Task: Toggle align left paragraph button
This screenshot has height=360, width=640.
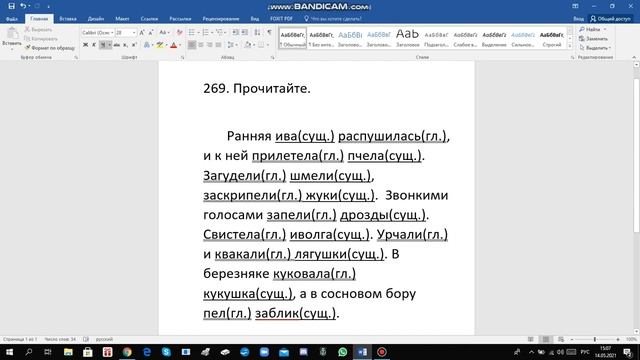Action: pos(191,45)
